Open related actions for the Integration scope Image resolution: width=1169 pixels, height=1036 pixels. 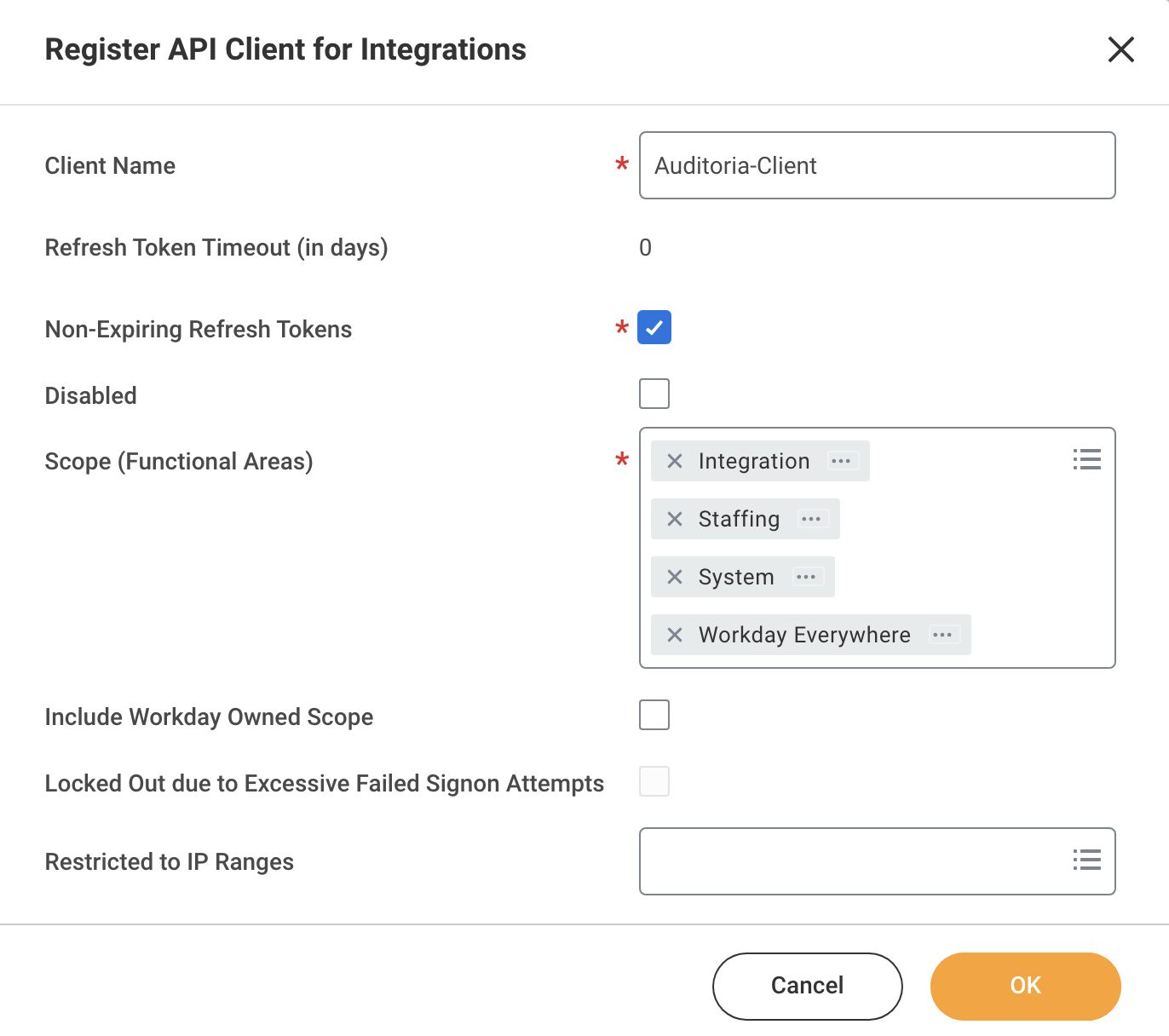click(841, 461)
